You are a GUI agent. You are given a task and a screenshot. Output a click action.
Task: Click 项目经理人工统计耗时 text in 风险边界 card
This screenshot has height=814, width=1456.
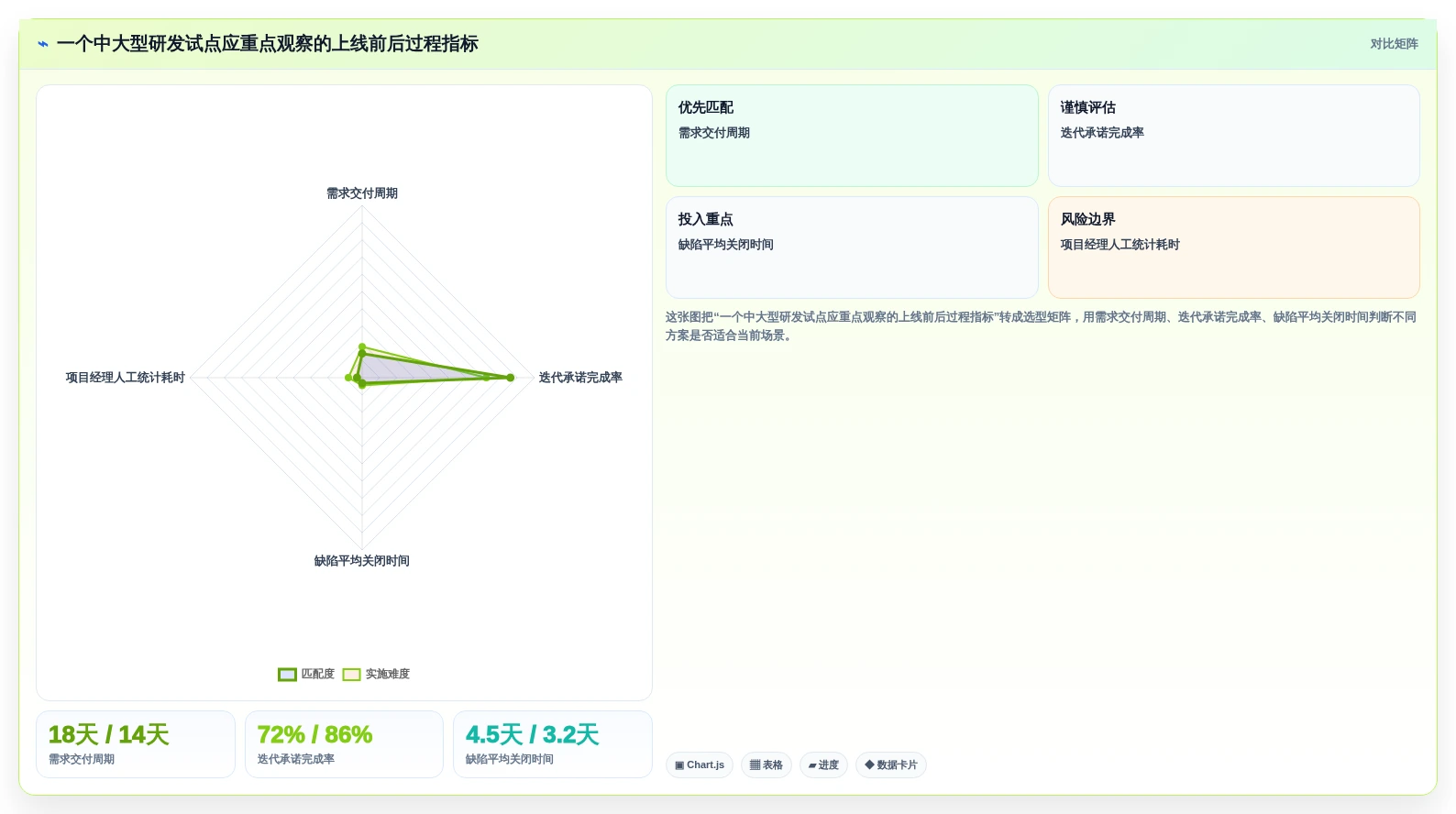[x=1120, y=245]
